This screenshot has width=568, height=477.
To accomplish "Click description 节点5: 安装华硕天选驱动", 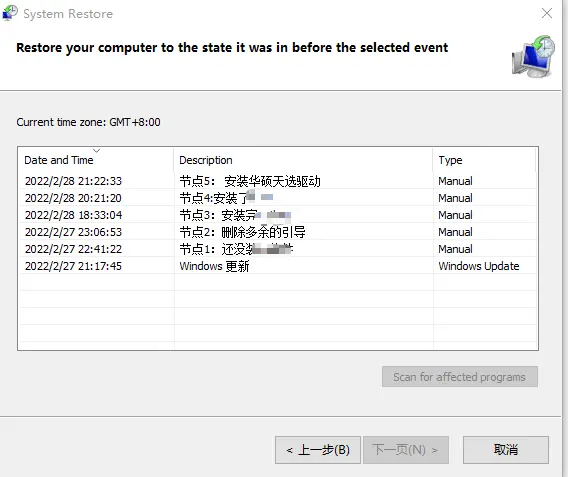I will (250, 181).
